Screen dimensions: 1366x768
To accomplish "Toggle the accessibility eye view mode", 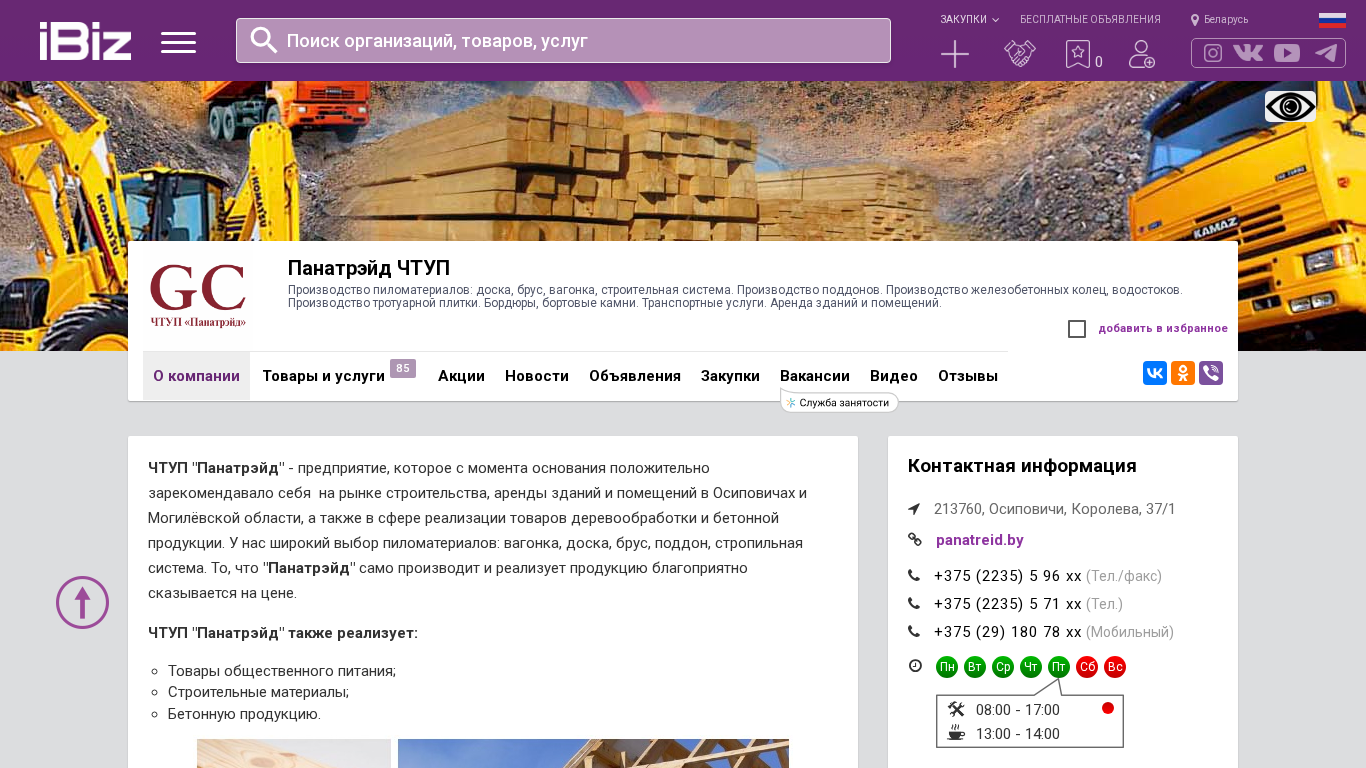I will click(1290, 106).
